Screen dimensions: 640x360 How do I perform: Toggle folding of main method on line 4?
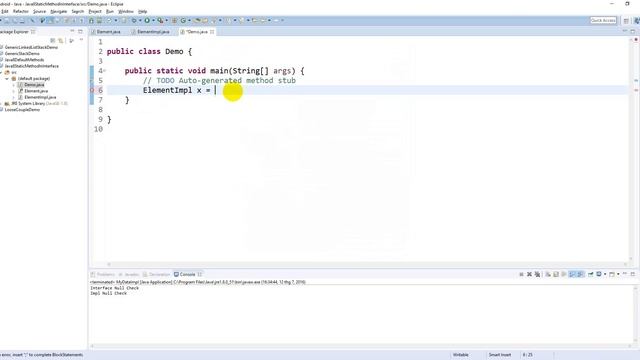(x=104, y=71)
